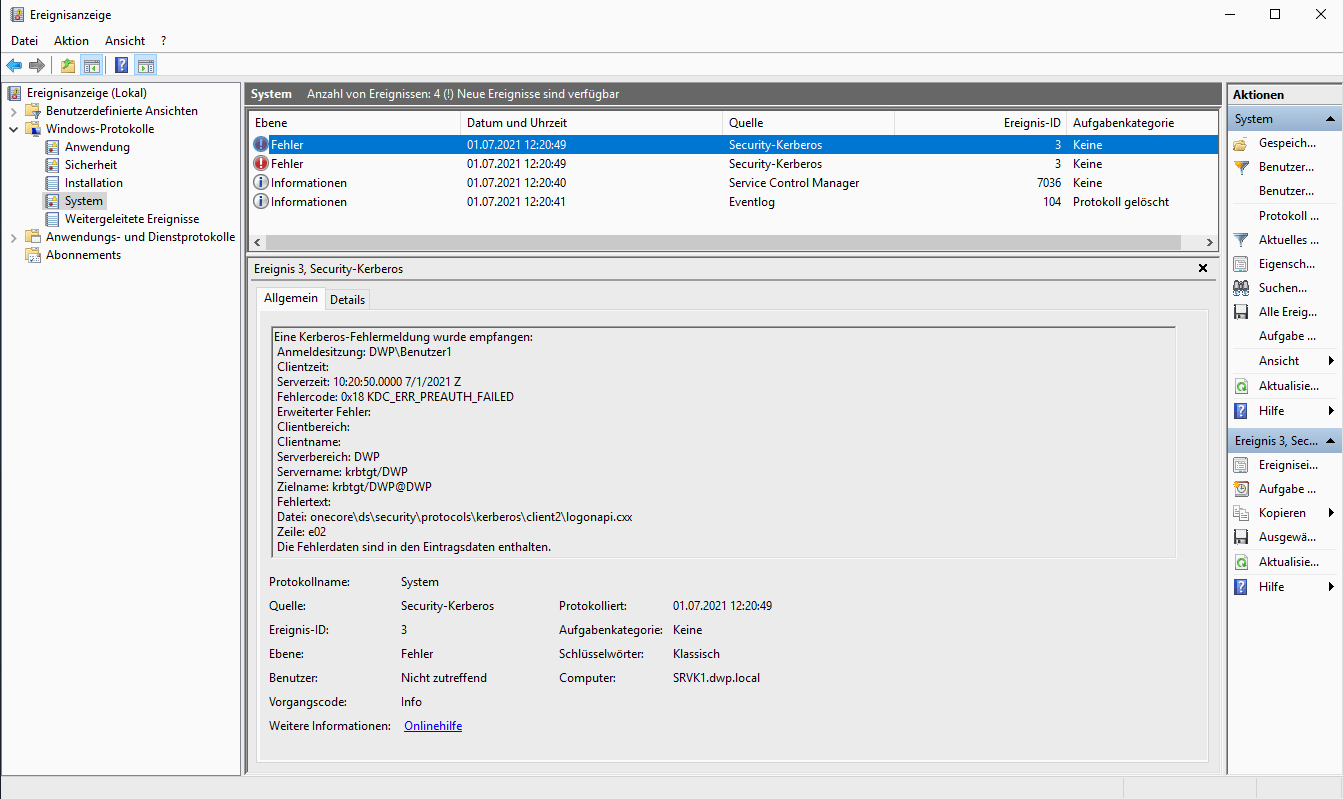This screenshot has height=799, width=1343.
Task: Click Ereignisei... event properties action
Action: tap(1287, 465)
